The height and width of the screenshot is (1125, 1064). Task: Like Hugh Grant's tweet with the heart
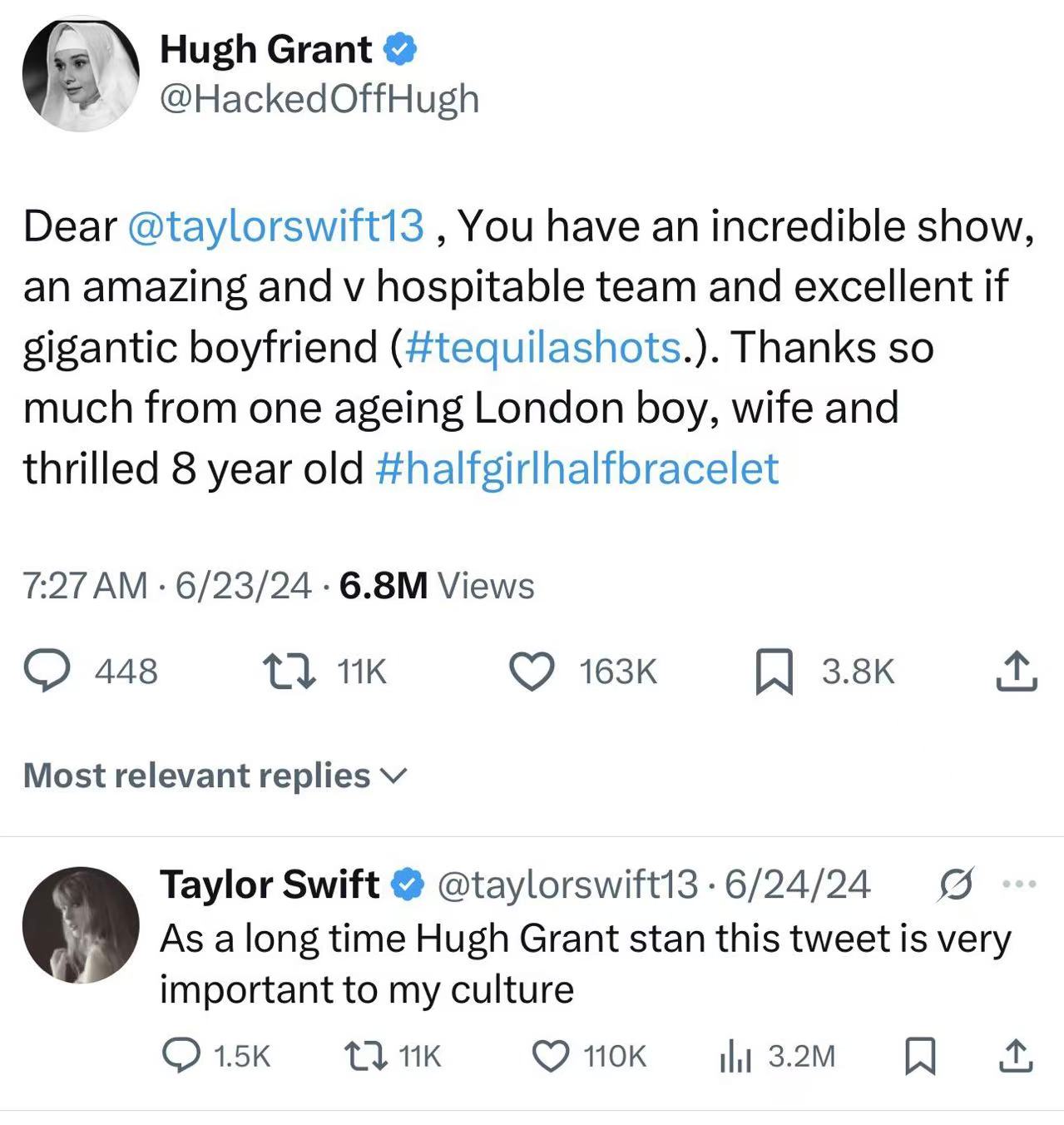(532, 672)
